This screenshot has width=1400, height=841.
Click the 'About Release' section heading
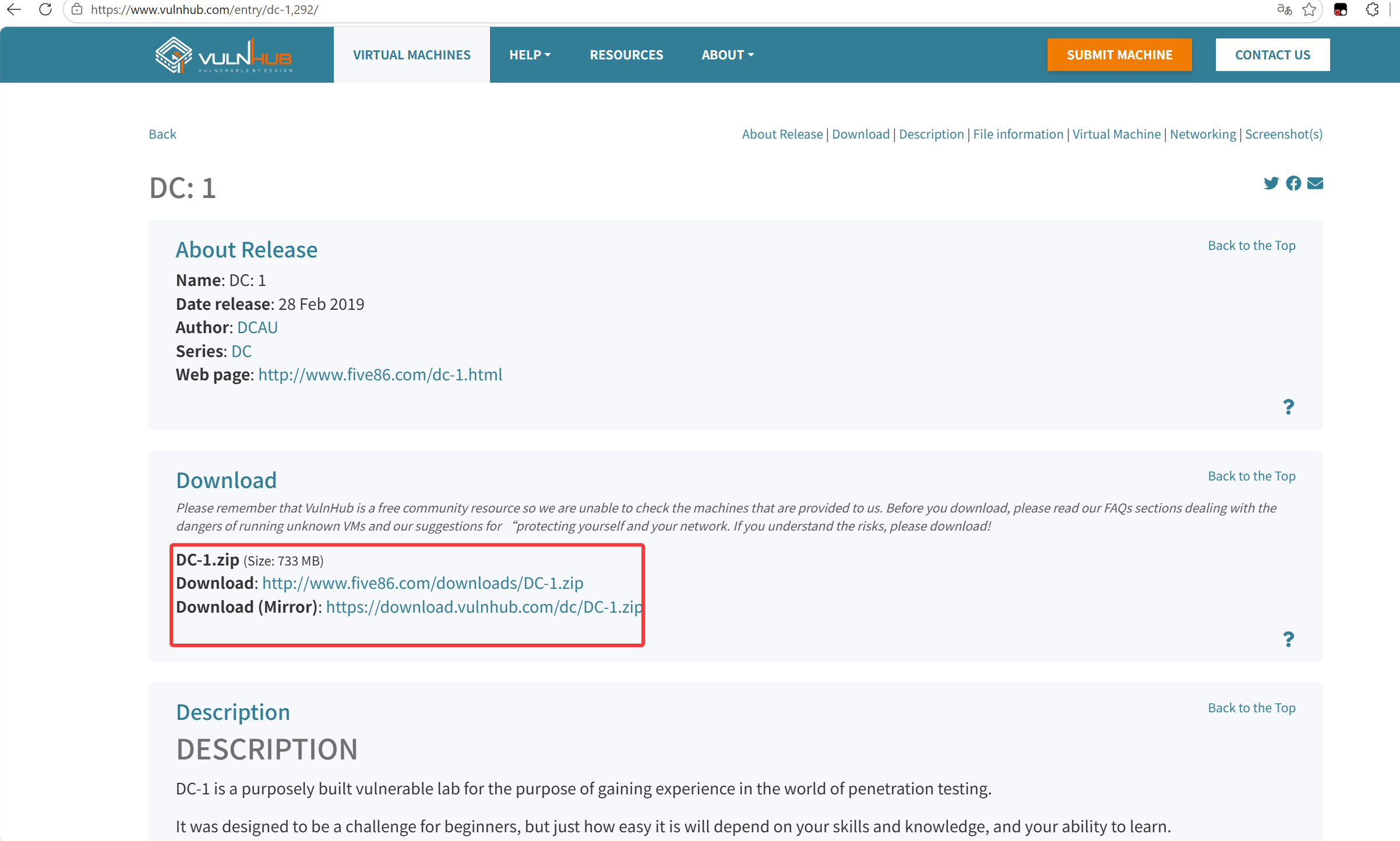[246, 250]
